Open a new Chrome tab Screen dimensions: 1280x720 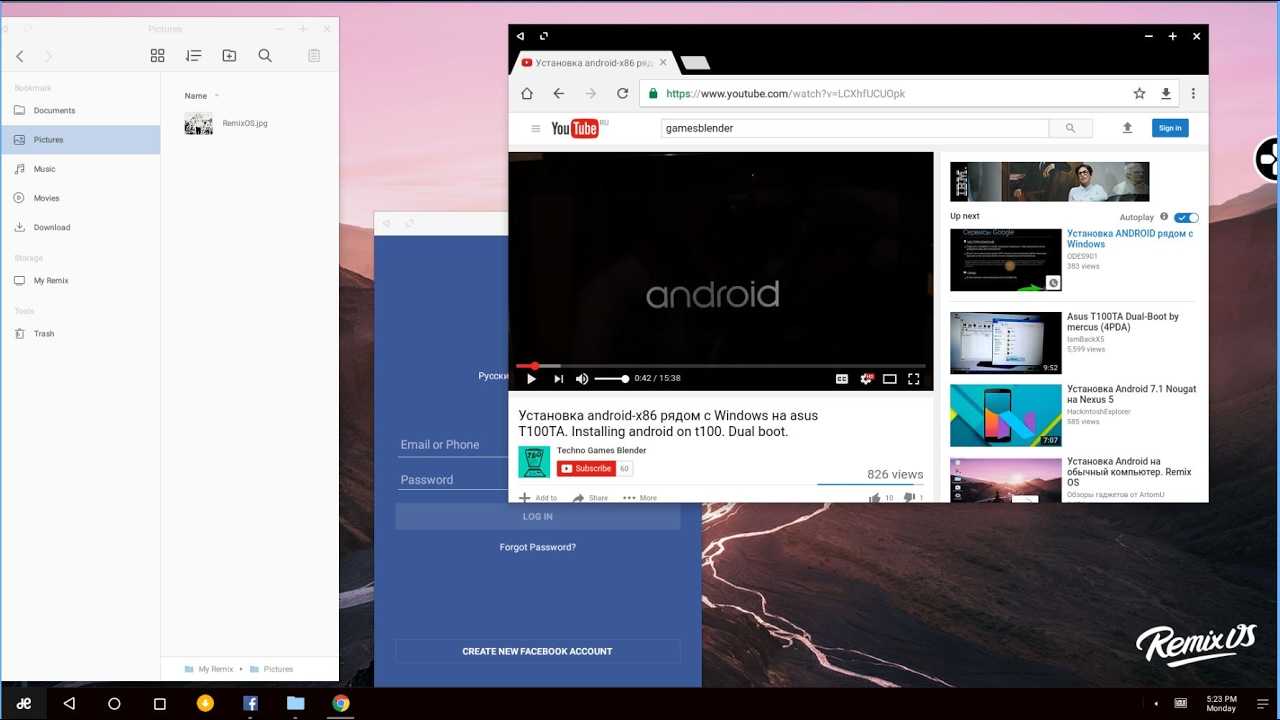[x=694, y=63]
